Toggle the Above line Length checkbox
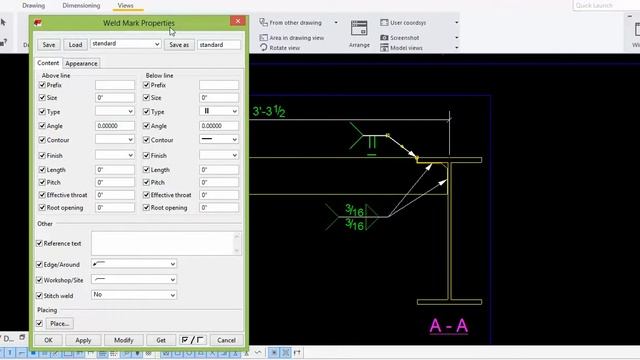This screenshot has height=360, width=640. coord(42,169)
